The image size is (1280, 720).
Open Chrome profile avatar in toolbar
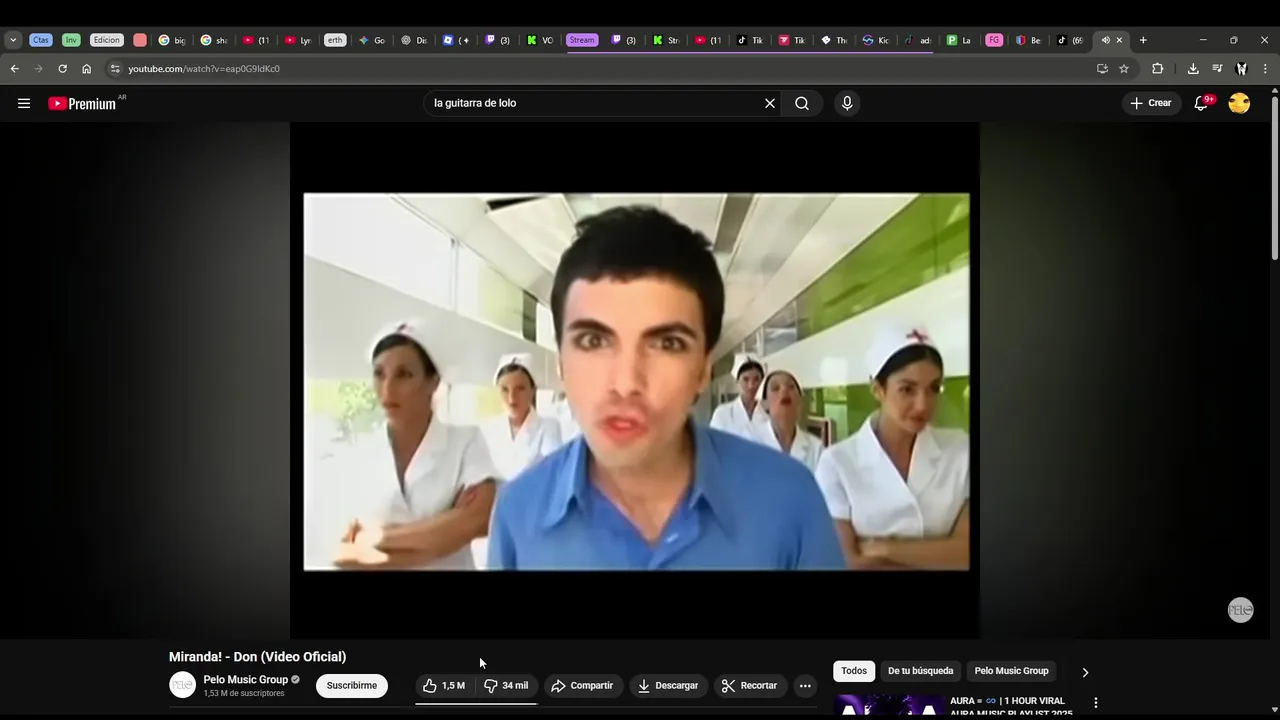[x=1241, y=69]
